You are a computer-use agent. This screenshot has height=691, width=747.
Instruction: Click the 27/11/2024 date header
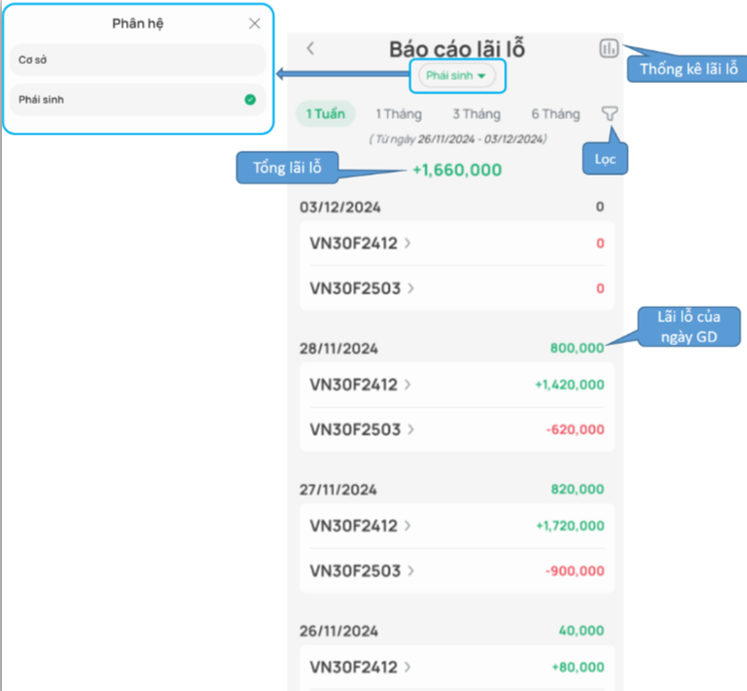[338, 489]
